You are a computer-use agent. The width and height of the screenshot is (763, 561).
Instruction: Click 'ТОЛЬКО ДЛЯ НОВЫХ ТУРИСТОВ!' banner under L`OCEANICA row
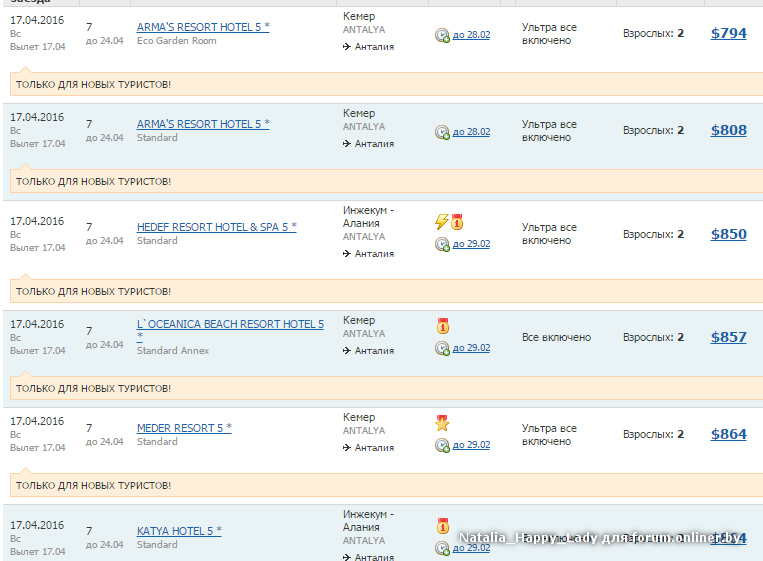click(x=386, y=388)
